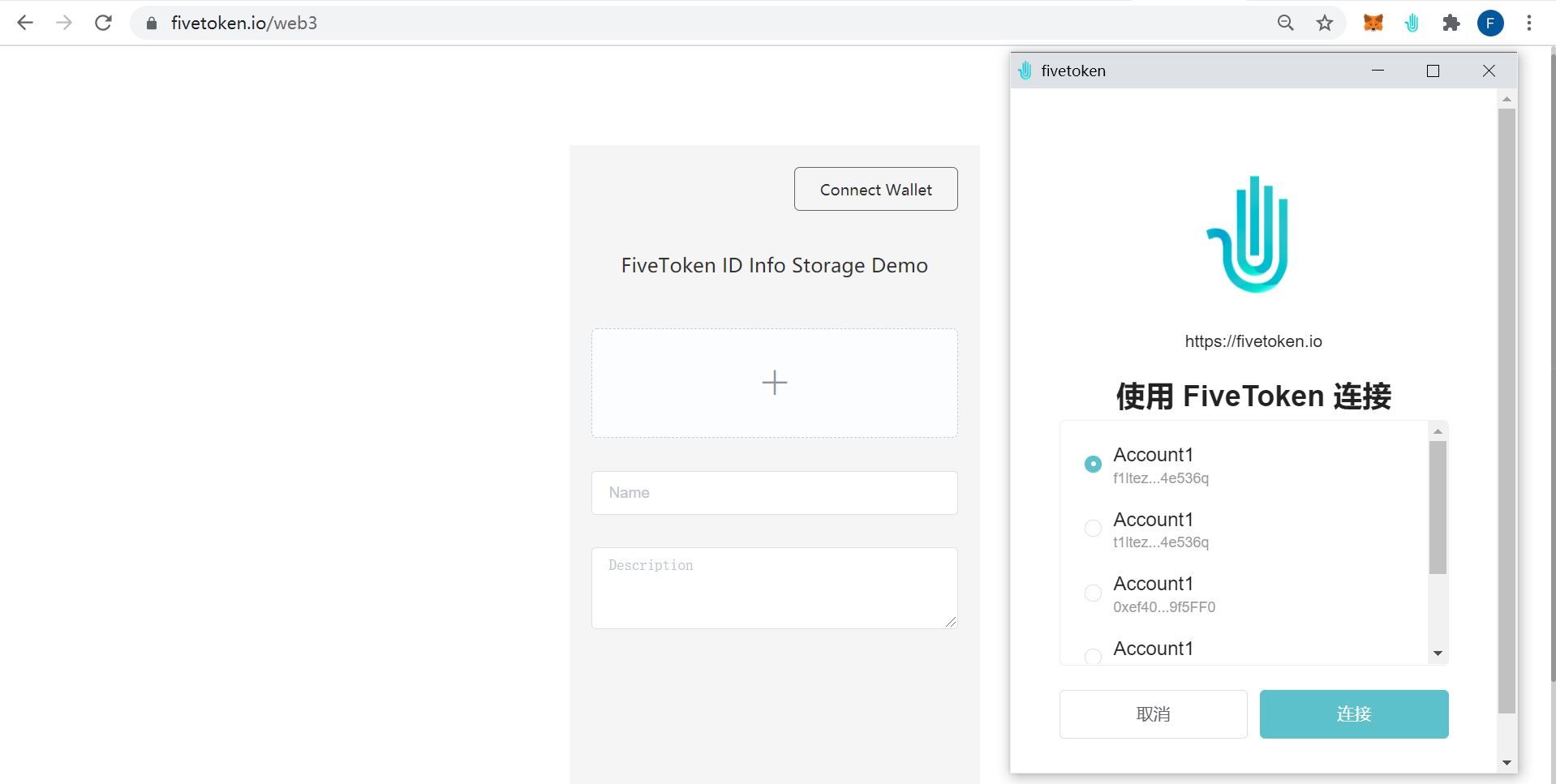Minimize the fivetoken popup window
1556x784 pixels.
tap(1378, 71)
